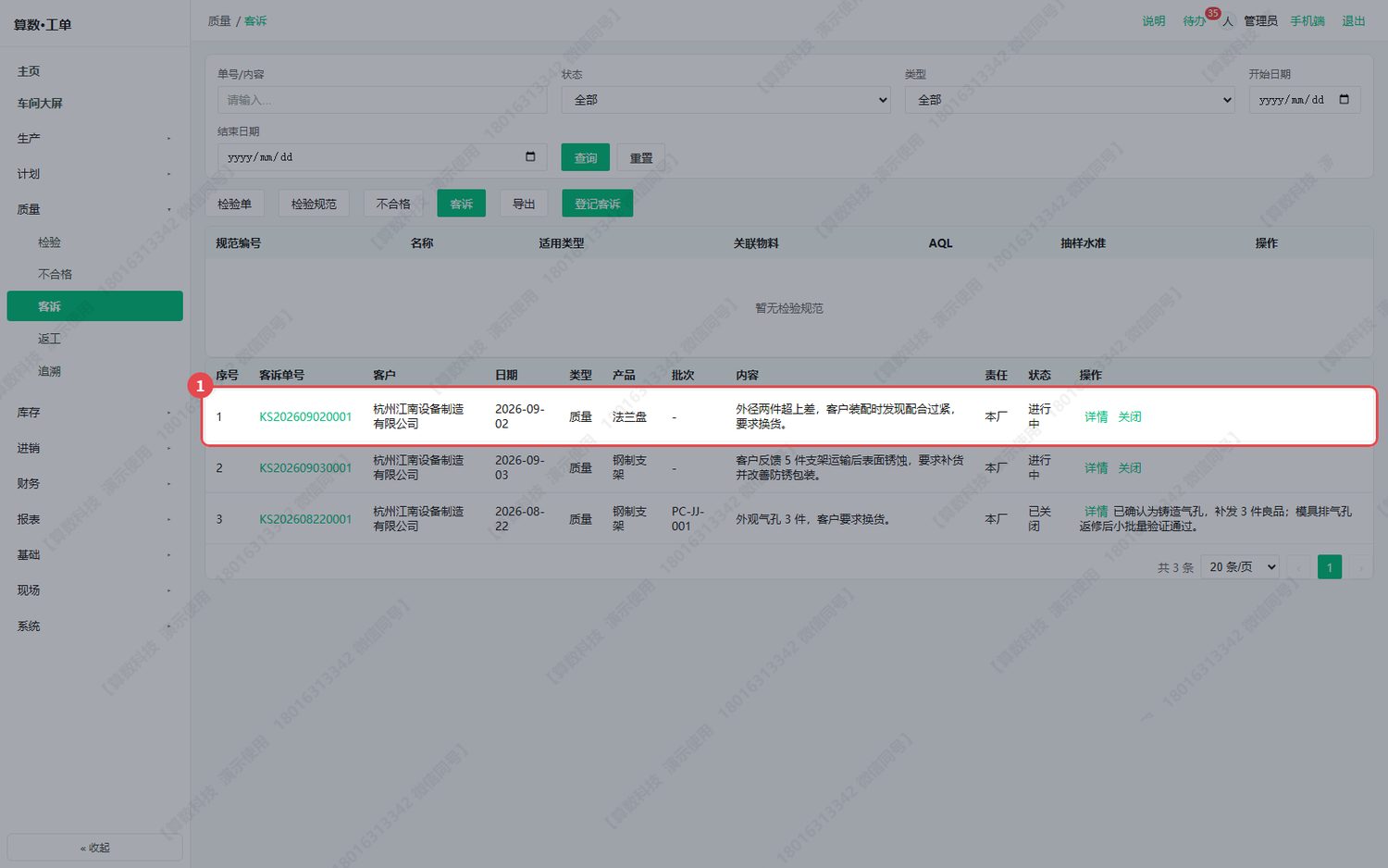Focus the 单号/内容 search input

pos(382,100)
